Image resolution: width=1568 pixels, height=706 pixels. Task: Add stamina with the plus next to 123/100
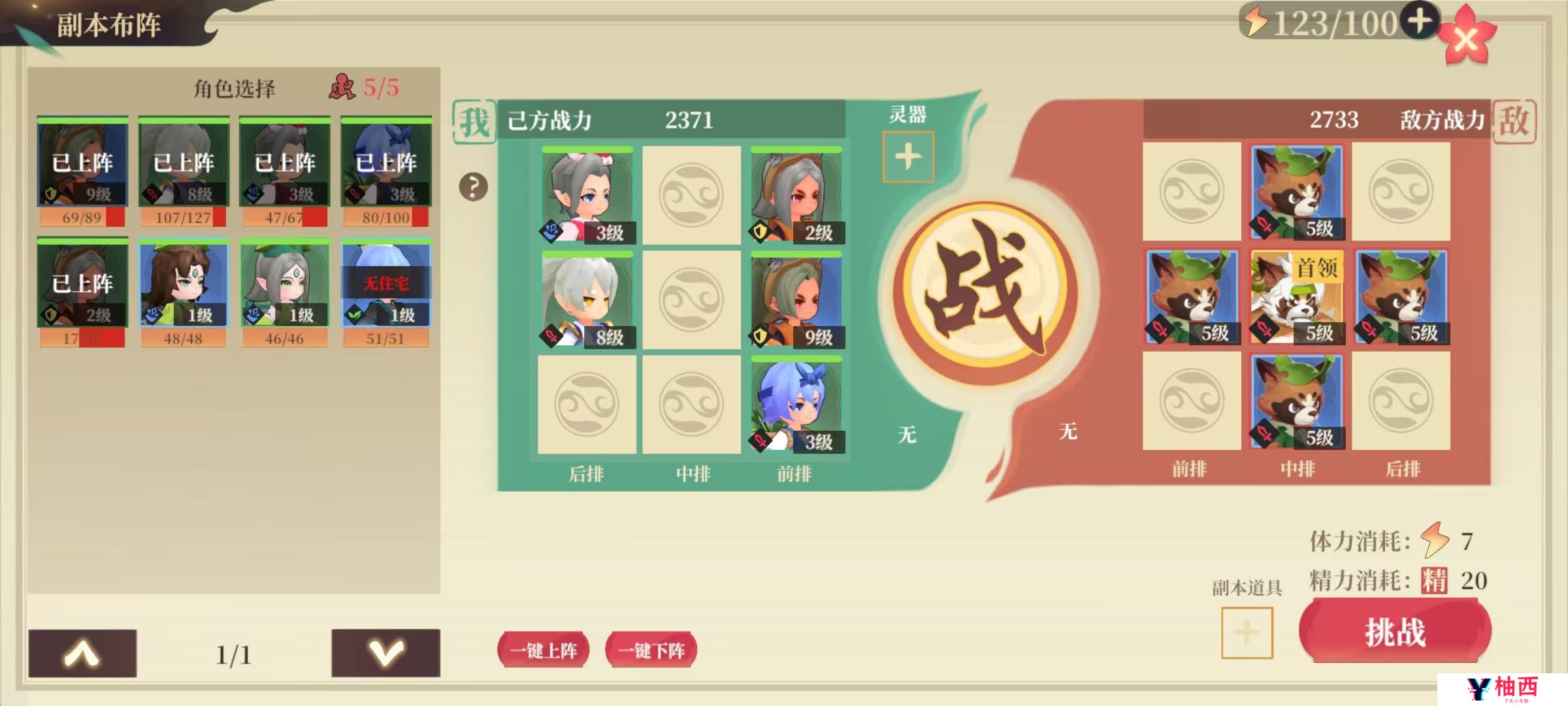[1419, 21]
